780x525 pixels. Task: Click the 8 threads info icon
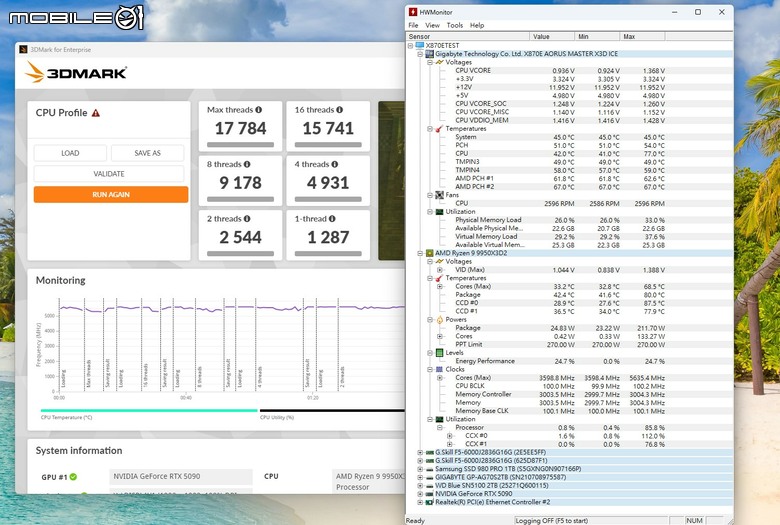(x=247, y=164)
